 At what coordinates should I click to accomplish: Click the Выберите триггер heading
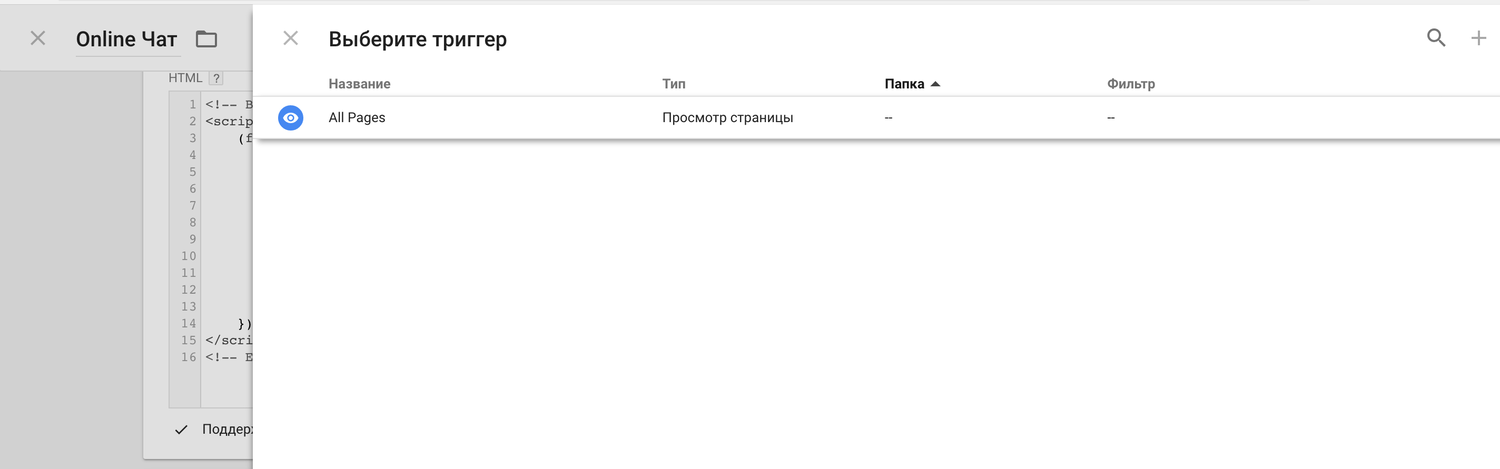tap(417, 39)
